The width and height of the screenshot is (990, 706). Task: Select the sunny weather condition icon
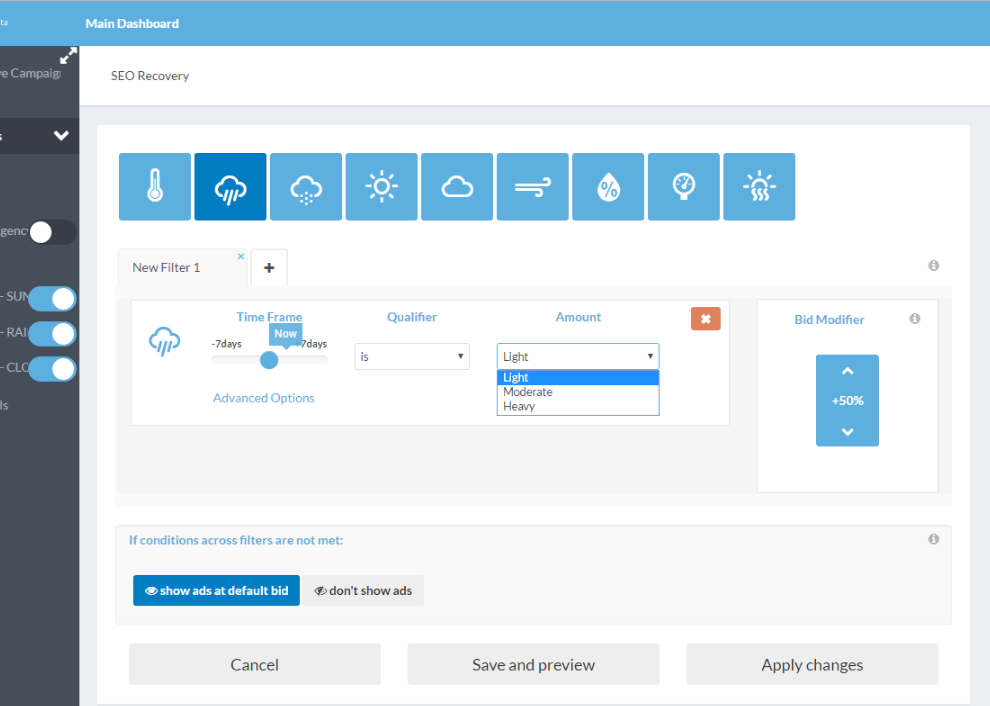click(381, 187)
